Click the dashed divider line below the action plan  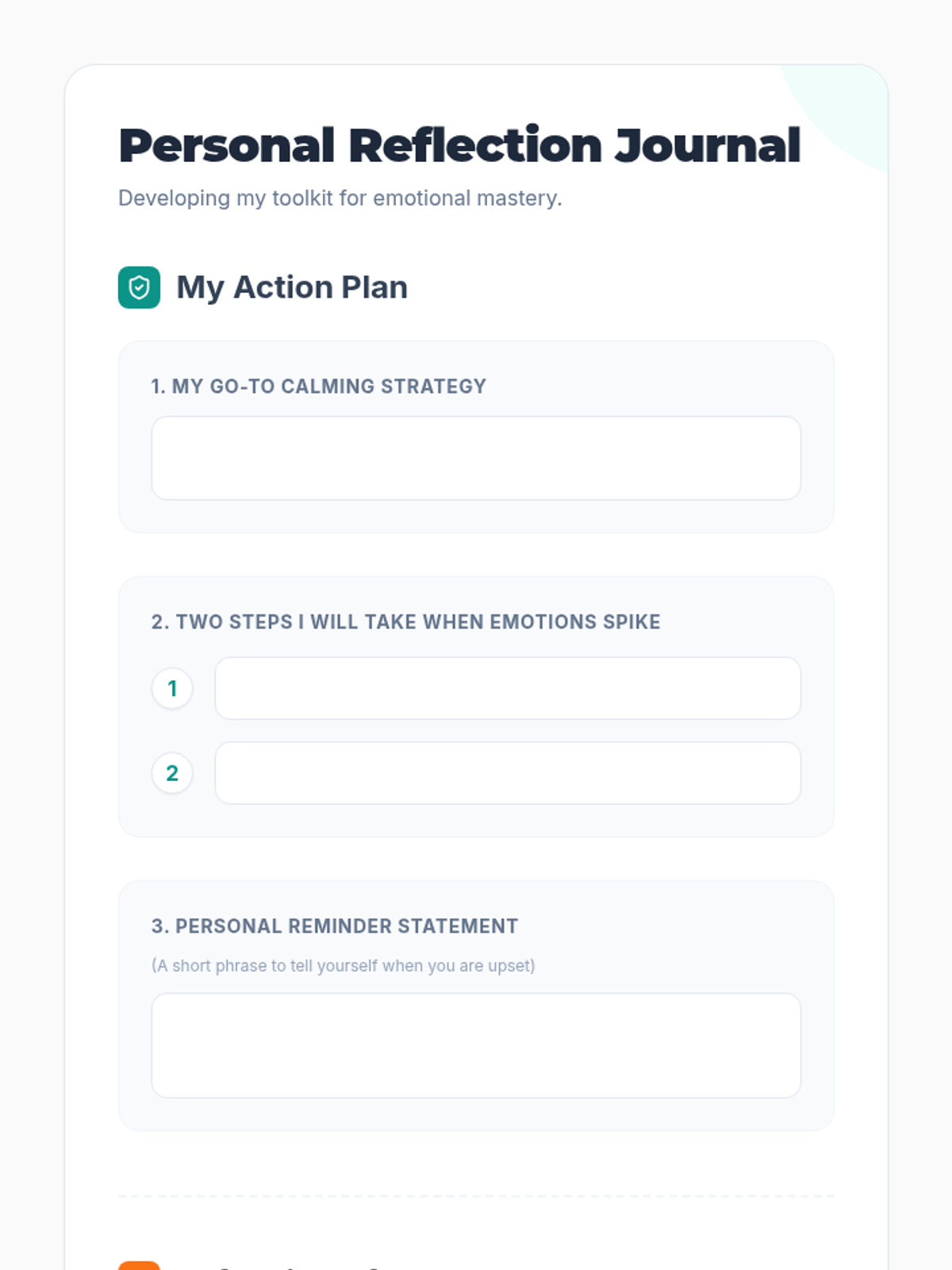pyautogui.click(x=476, y=1196)
